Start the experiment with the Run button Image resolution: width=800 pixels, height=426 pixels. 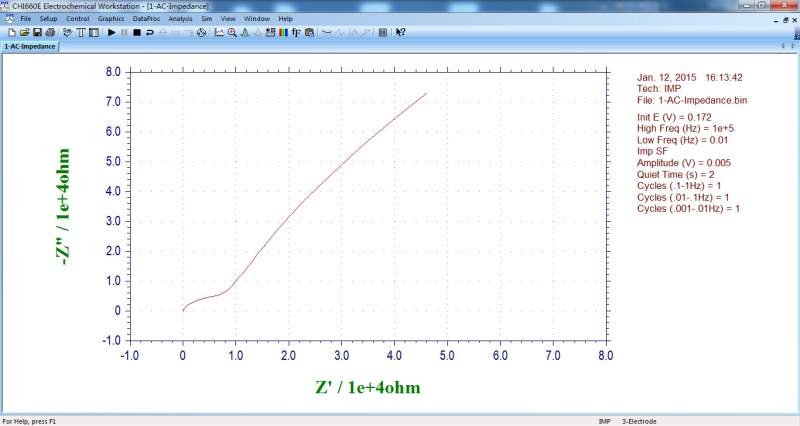[x=111, y=32]
